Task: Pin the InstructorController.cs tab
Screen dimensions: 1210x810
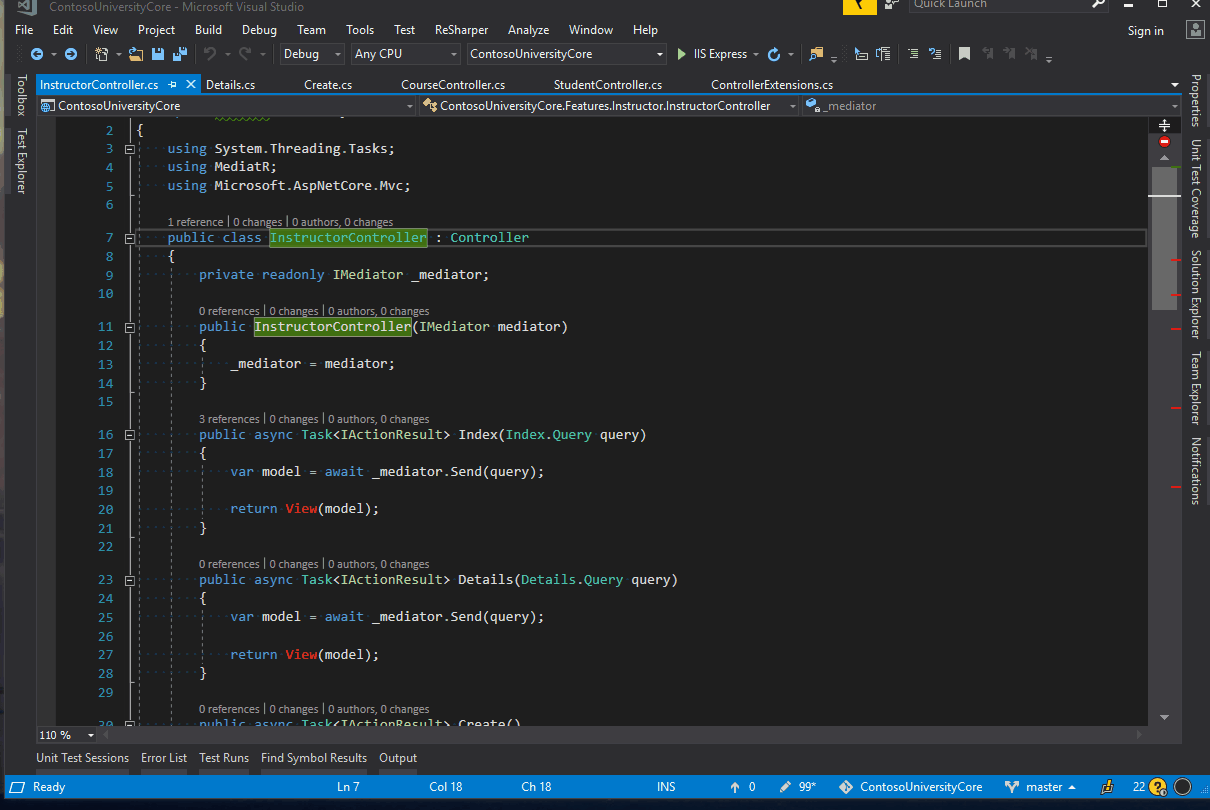Action: click(172, 85)
